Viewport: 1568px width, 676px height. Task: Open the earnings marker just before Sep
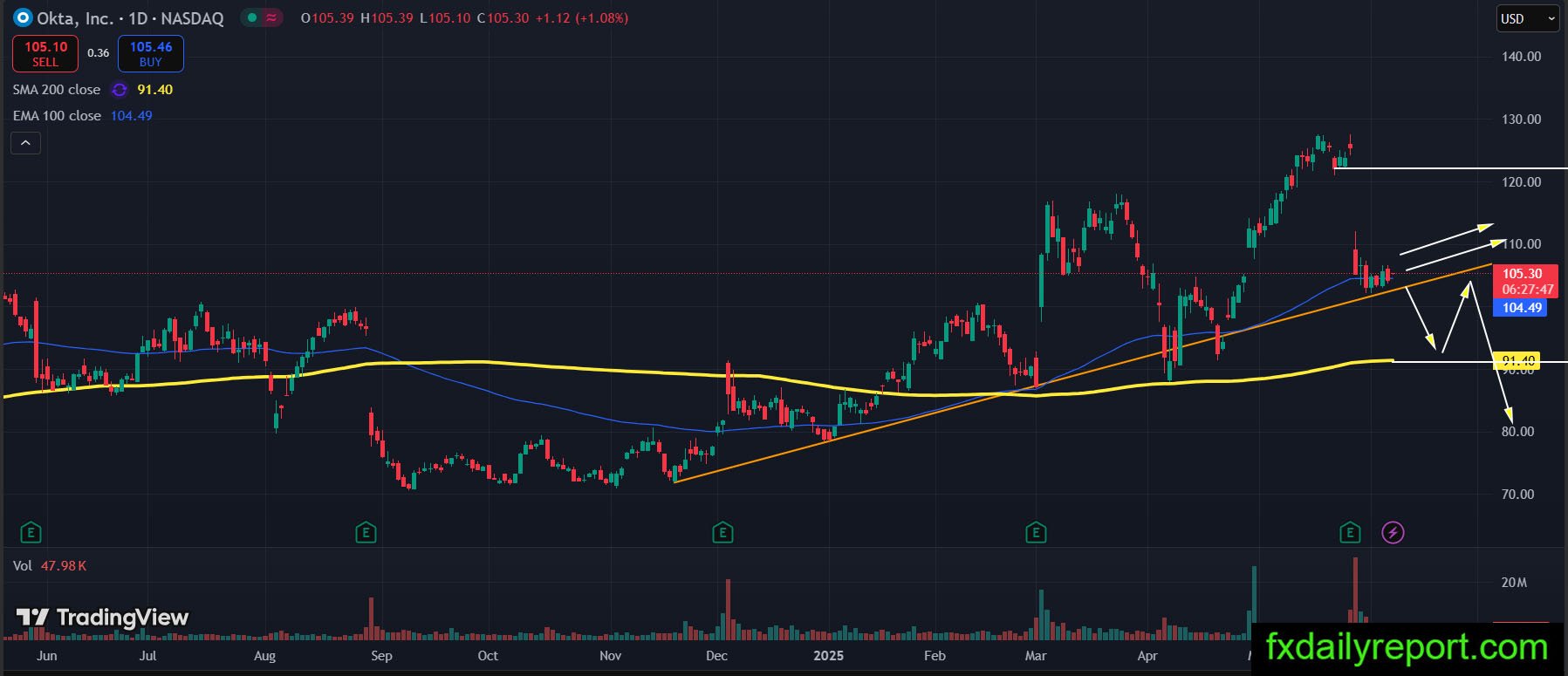(366, 532)
